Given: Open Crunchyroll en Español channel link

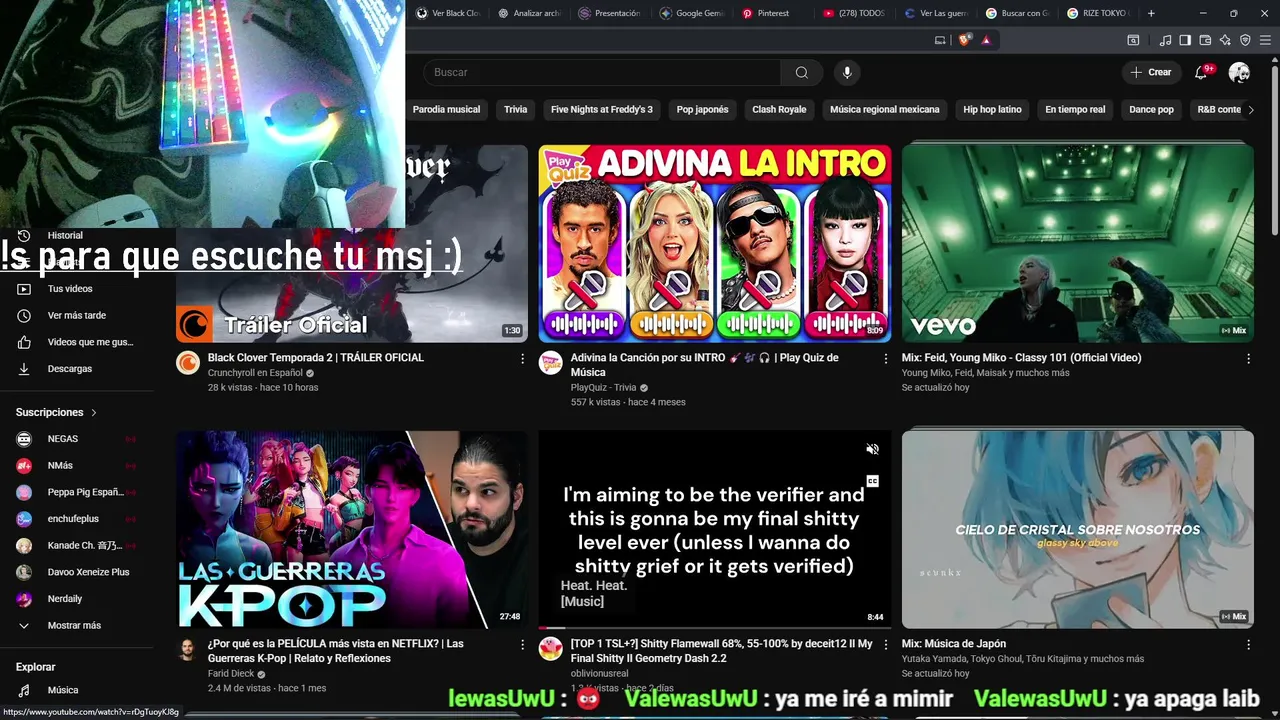Looking at the screenshot, I should (x=255, y=373).
